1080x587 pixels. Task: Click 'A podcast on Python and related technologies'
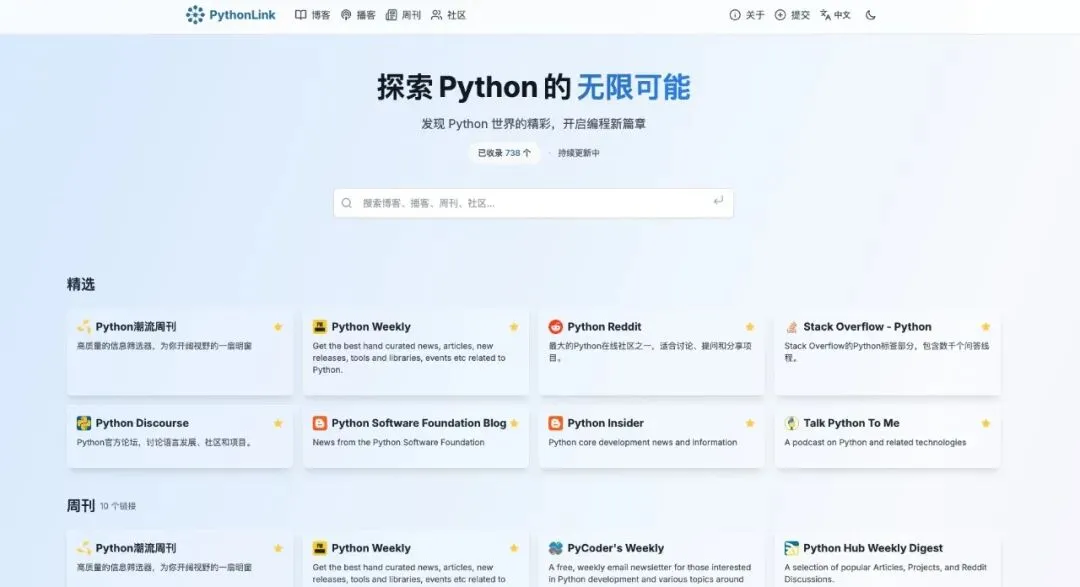tap(875, 442)
